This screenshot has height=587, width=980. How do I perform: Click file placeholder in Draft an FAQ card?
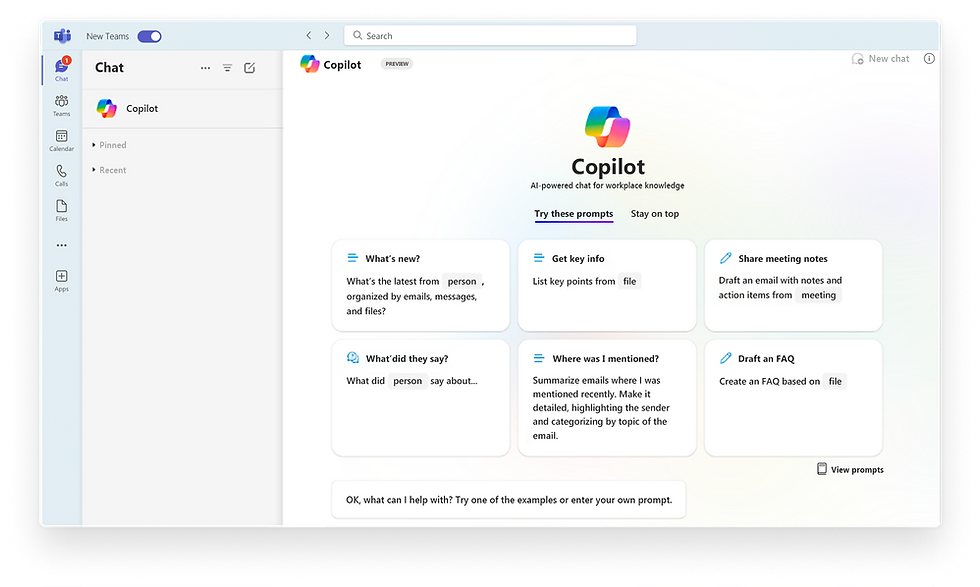(x=835, y=381)
